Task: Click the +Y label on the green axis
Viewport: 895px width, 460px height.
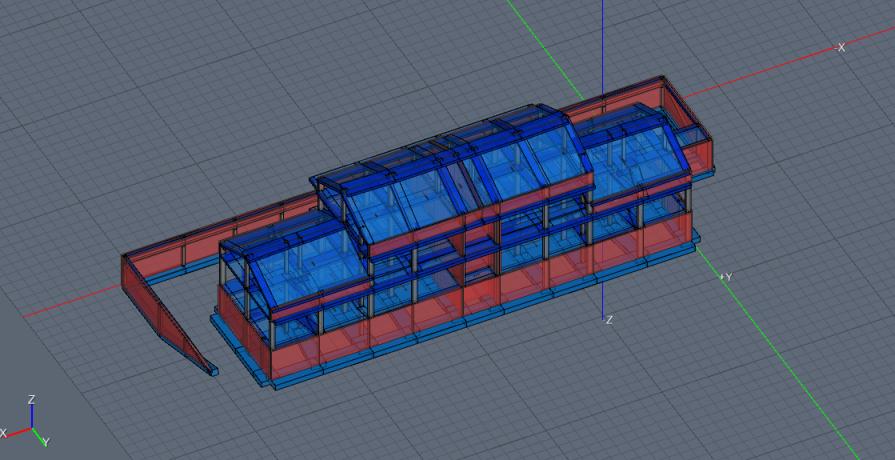Action: pyautogui.click(x=726, y=277)
